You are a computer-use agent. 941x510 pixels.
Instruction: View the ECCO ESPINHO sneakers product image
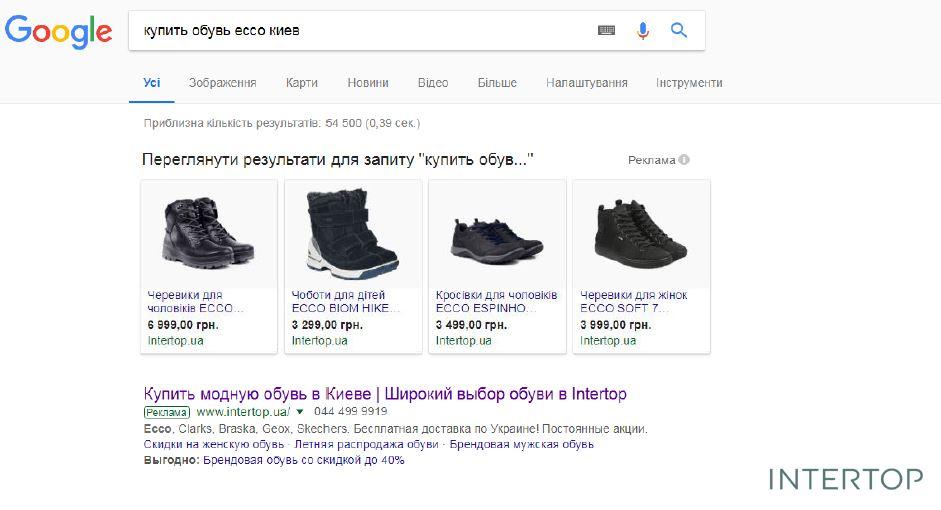(497, 234)
